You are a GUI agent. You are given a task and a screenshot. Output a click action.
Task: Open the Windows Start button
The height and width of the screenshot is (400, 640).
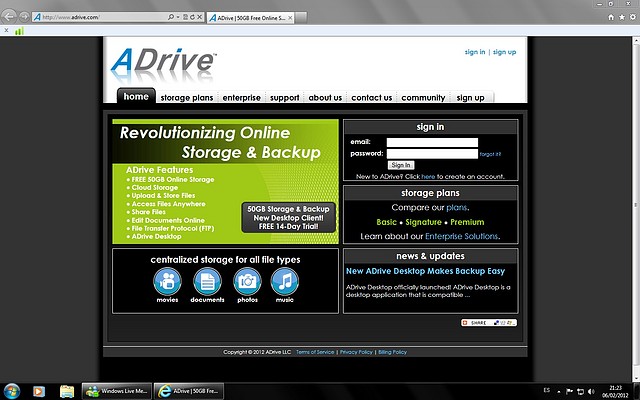click(x=11, y=391)
